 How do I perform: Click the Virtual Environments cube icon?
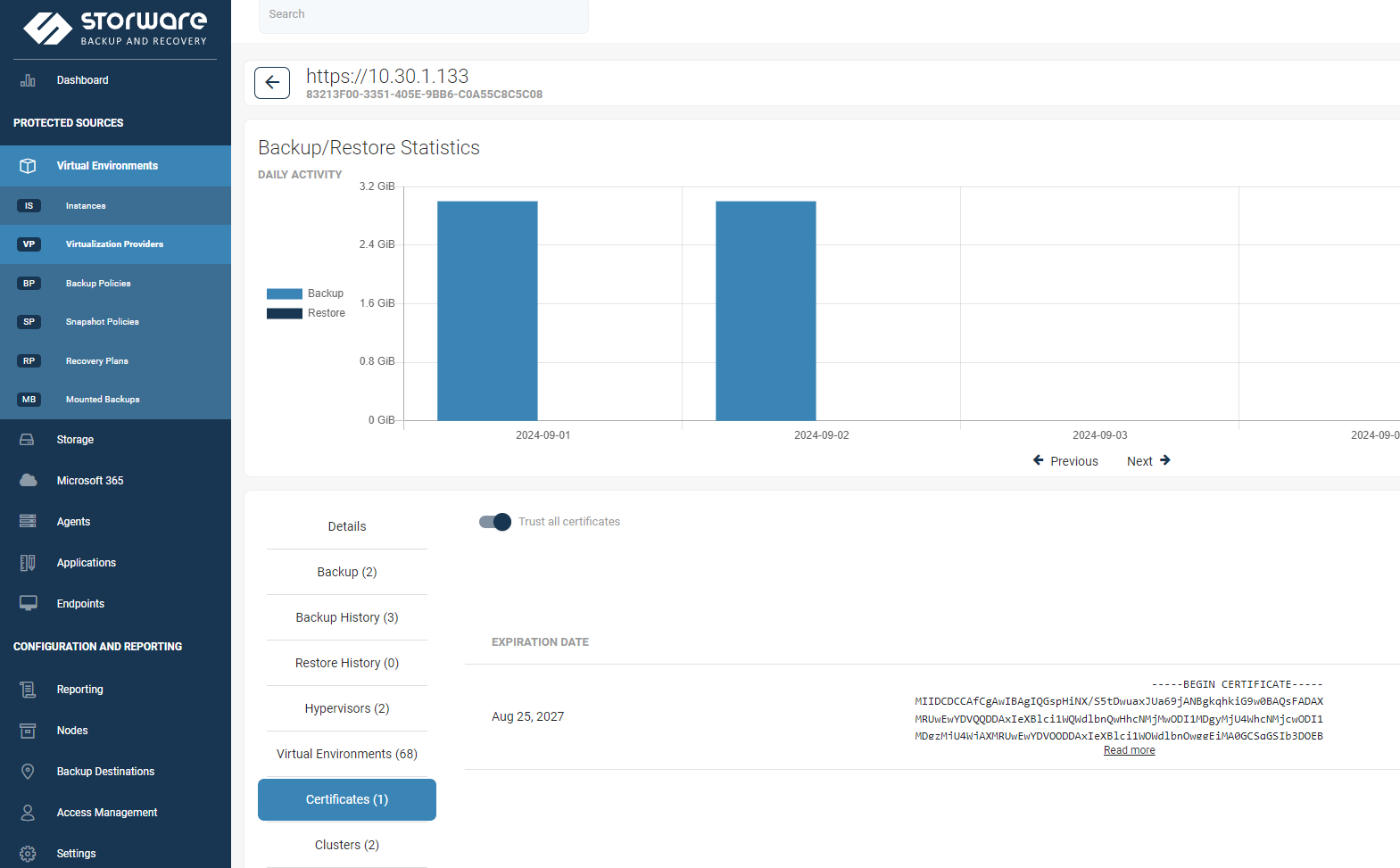pos(28,166)
